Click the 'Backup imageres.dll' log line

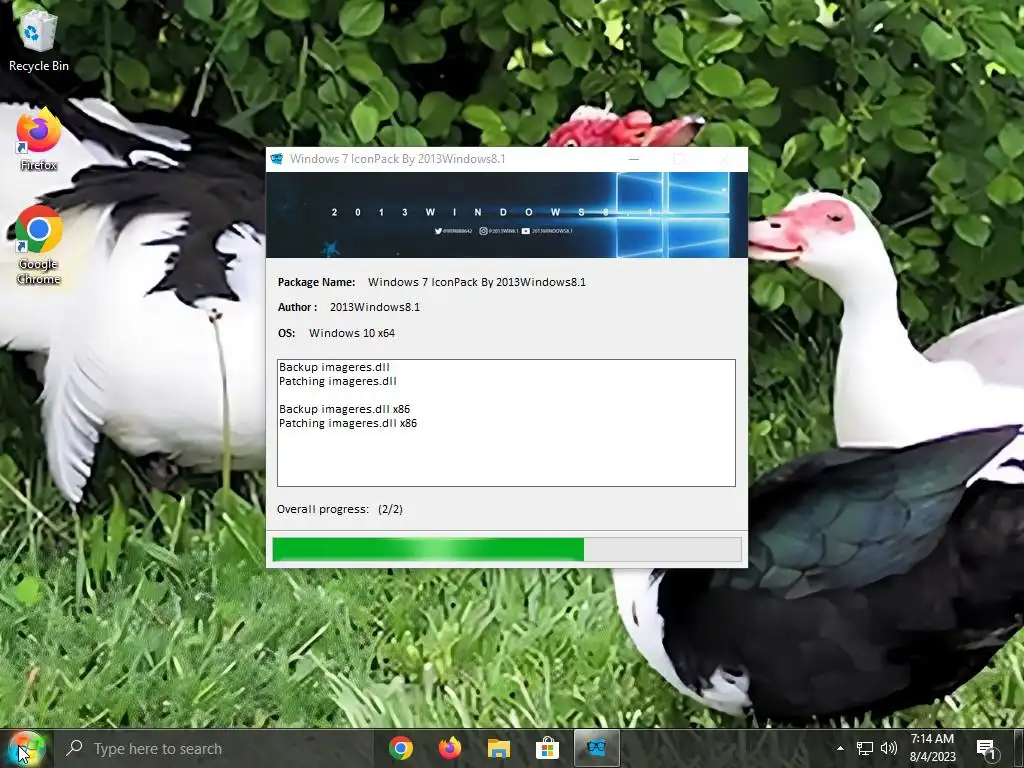pyautogui.click(x=334, y=367)
